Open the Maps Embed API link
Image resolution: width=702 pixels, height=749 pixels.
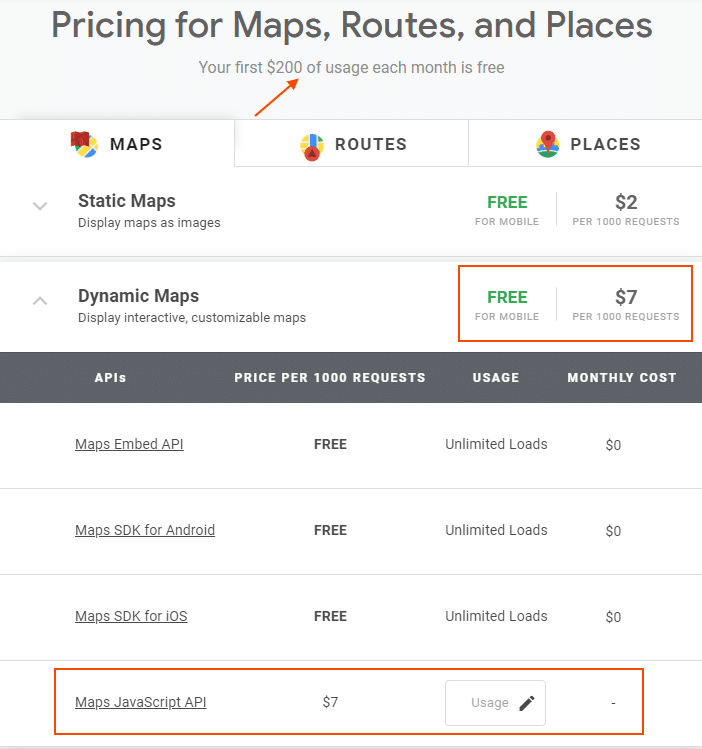coord(129,444)
